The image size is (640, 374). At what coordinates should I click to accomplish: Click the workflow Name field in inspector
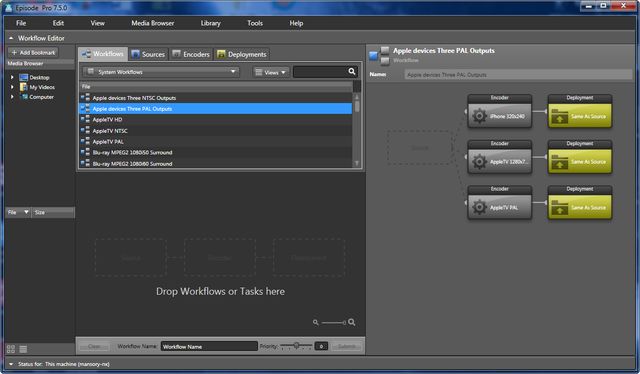[x=518, y=75]
